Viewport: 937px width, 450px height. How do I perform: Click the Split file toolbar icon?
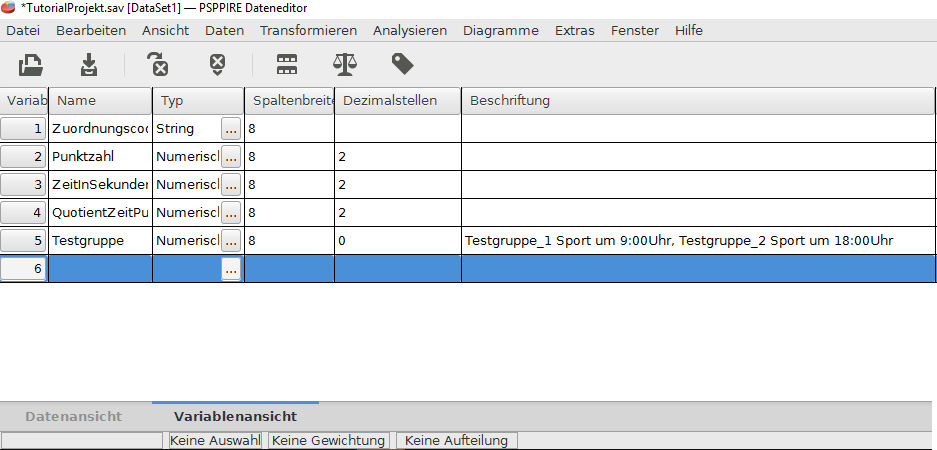click(287, 65)
